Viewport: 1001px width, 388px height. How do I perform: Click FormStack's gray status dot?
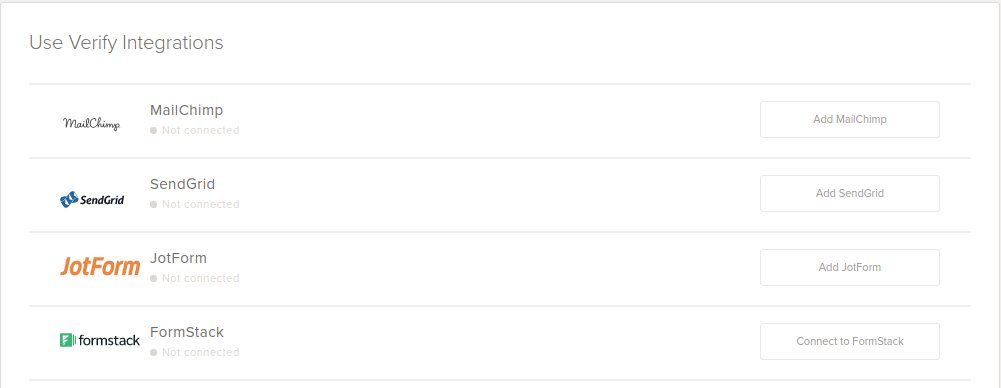click(153, 352)
